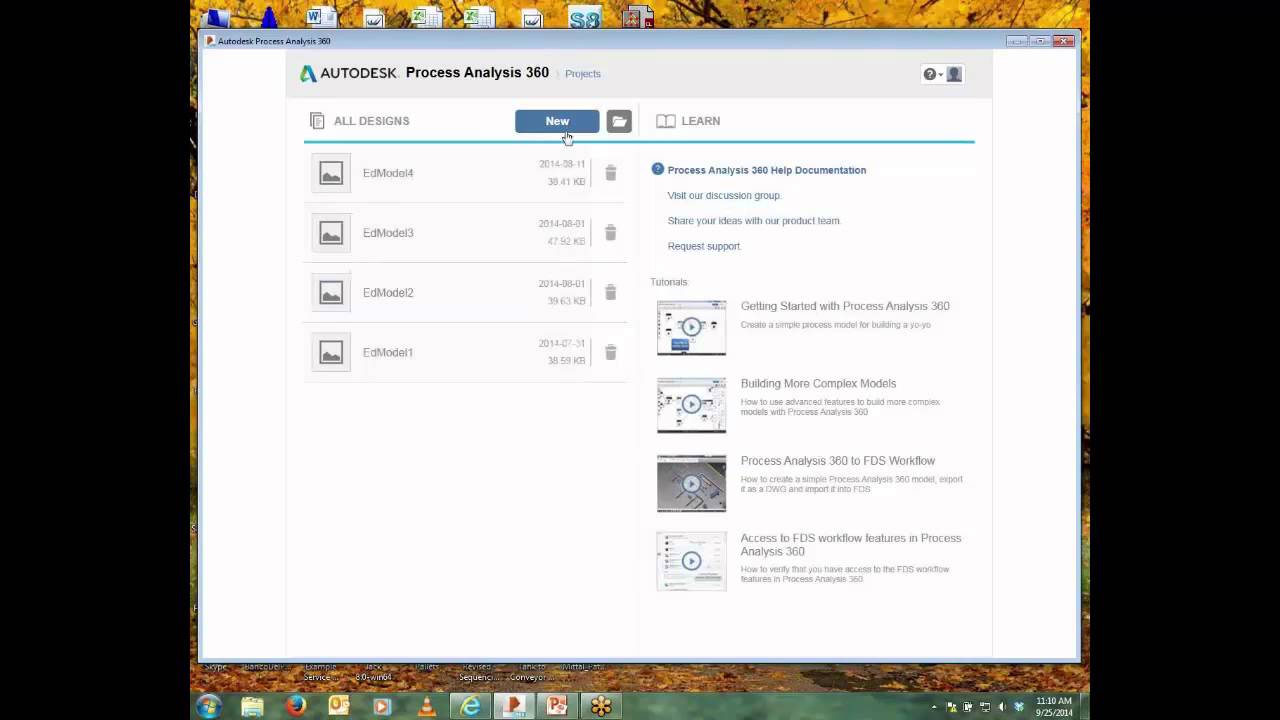
Task: Open Getting Started with Process Analysis 360 title
Action: point(845,306)
